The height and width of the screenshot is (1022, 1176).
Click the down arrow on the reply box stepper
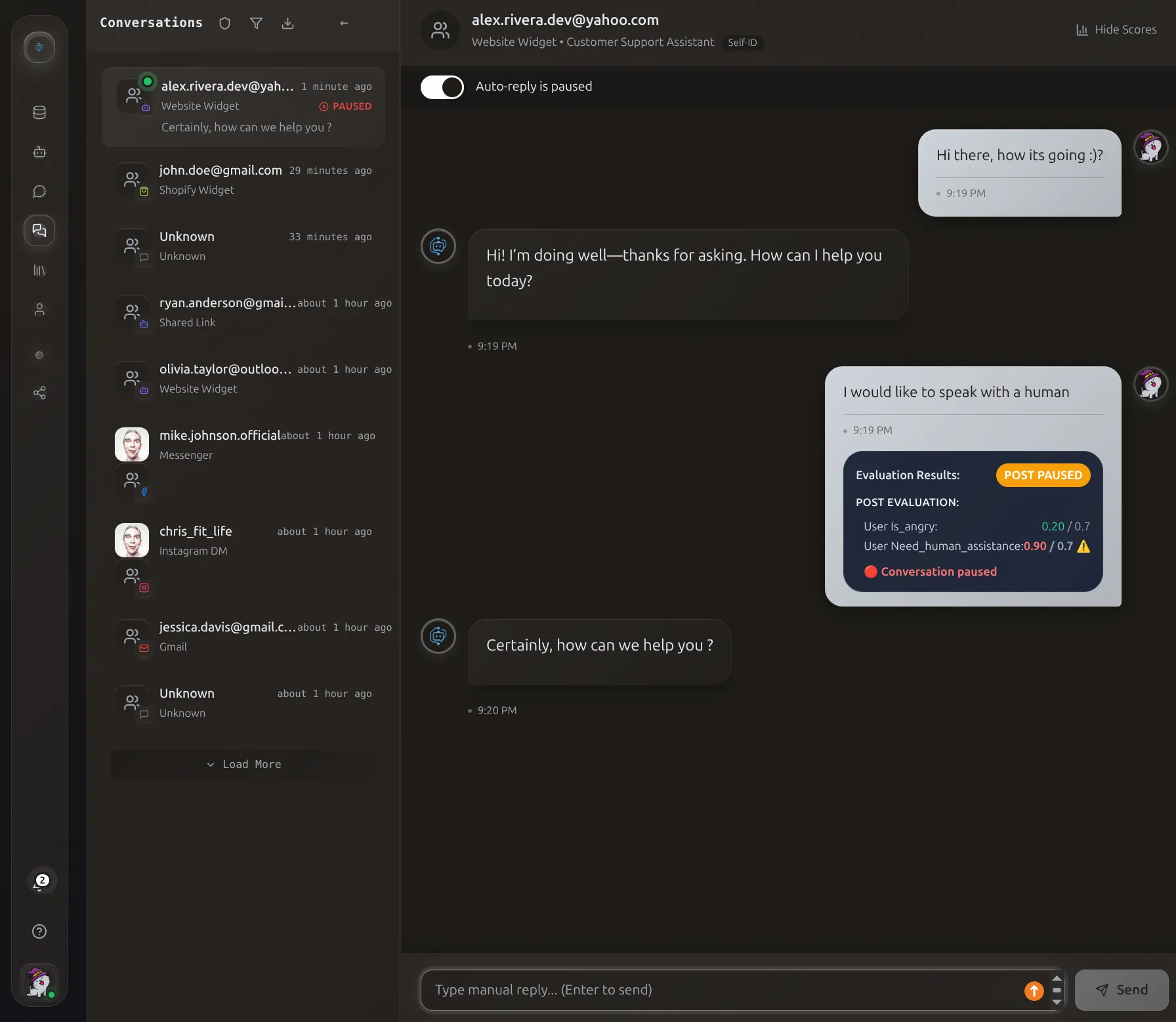click(1057, 1002)
